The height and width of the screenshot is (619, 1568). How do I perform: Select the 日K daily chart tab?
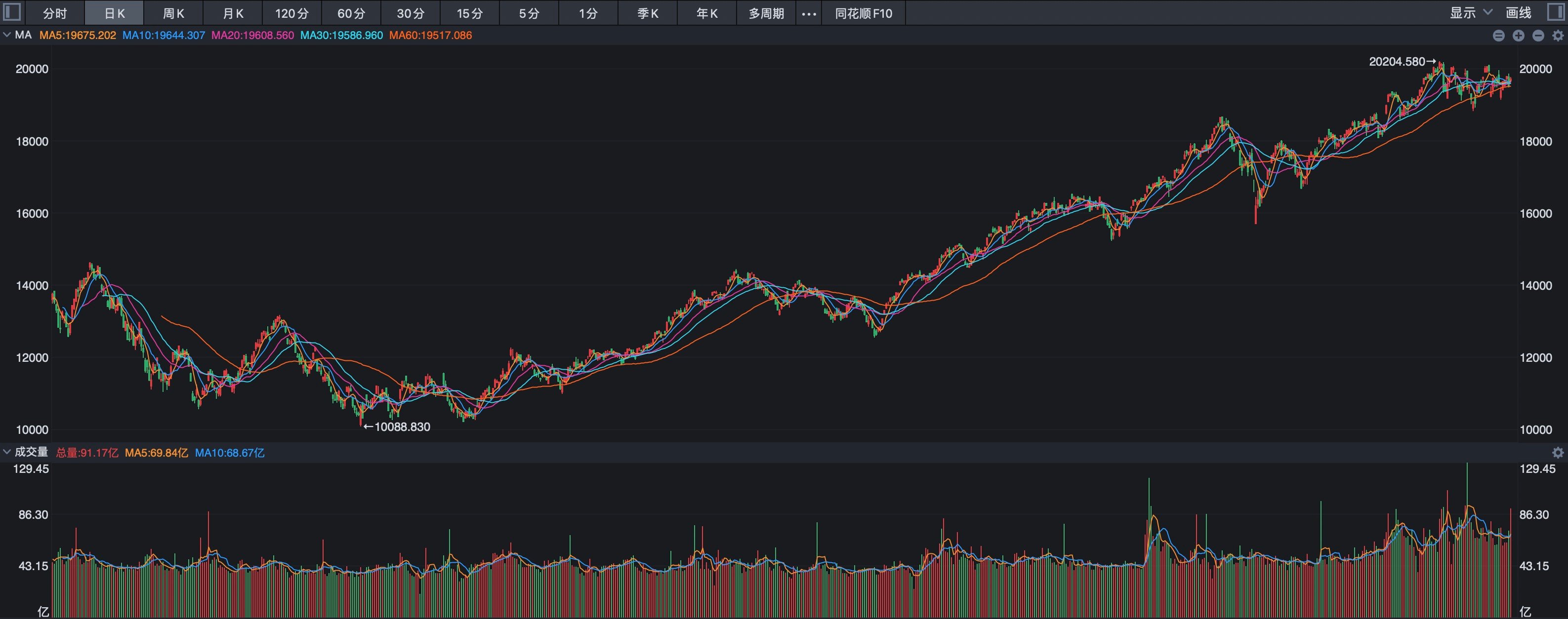coord(114,13)
